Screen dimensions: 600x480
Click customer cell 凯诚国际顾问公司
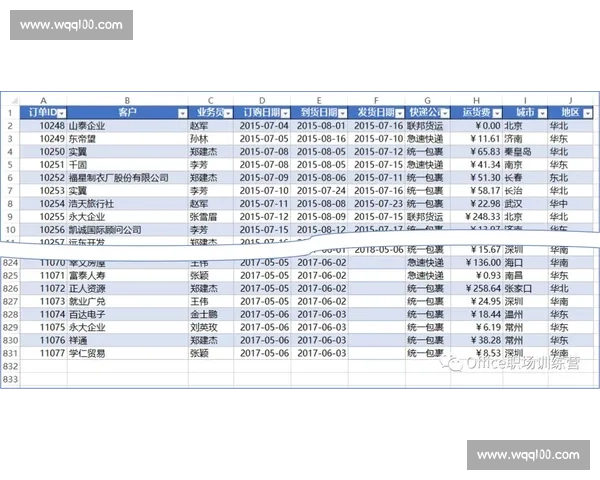point(127,230)
